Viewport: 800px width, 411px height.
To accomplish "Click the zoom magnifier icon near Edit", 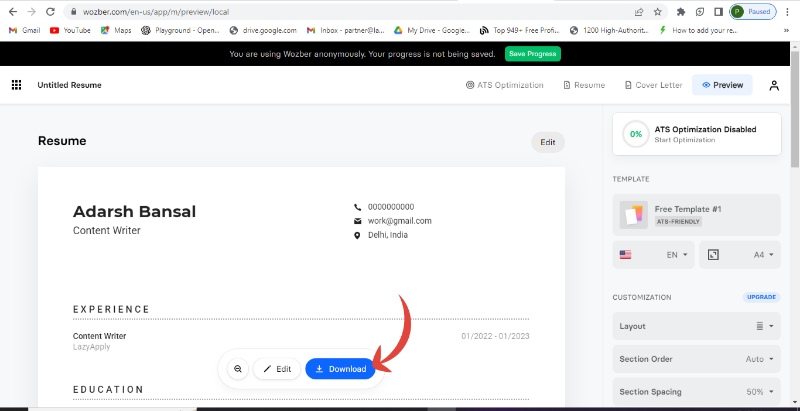I will coord(238,369).
